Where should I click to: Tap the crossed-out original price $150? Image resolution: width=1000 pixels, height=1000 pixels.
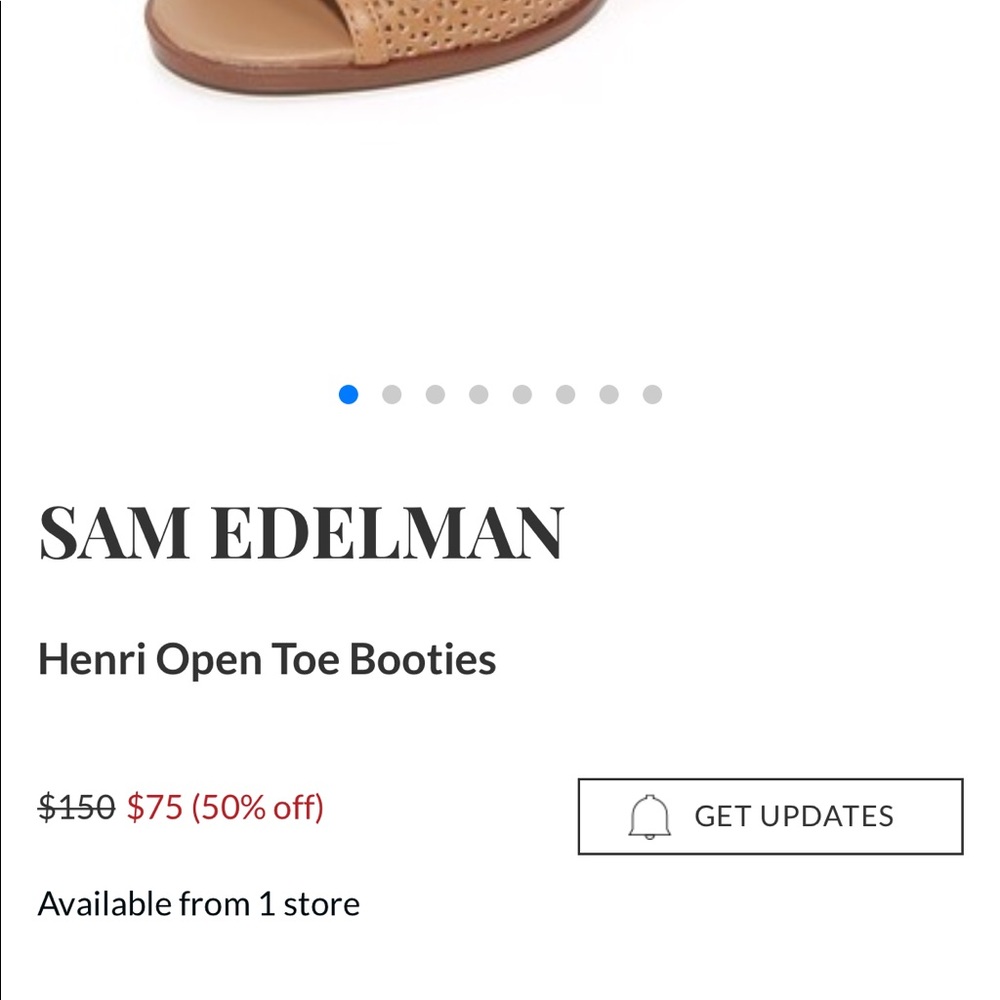pyautogui.click(x=75, y=806)
